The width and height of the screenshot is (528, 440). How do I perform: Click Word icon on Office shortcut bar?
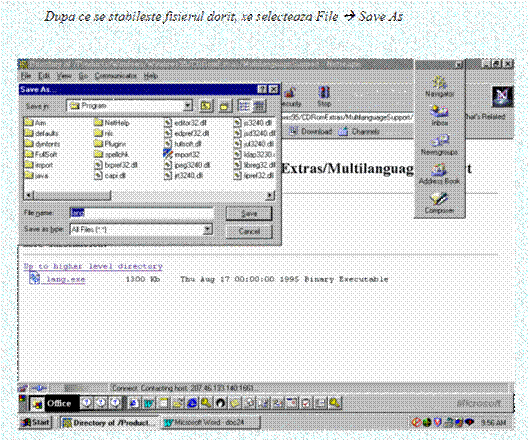(x=148, y=403)
